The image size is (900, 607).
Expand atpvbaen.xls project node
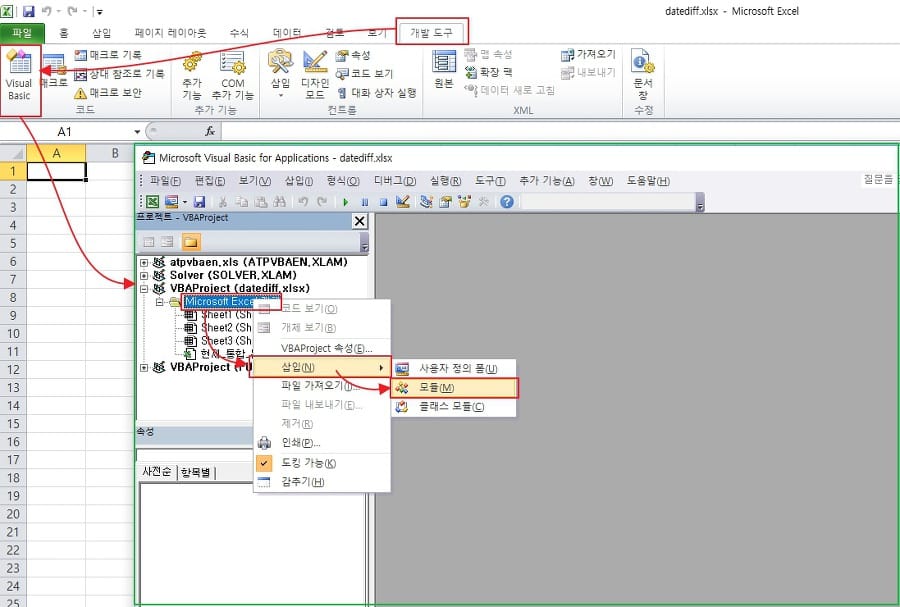[144, 262]
